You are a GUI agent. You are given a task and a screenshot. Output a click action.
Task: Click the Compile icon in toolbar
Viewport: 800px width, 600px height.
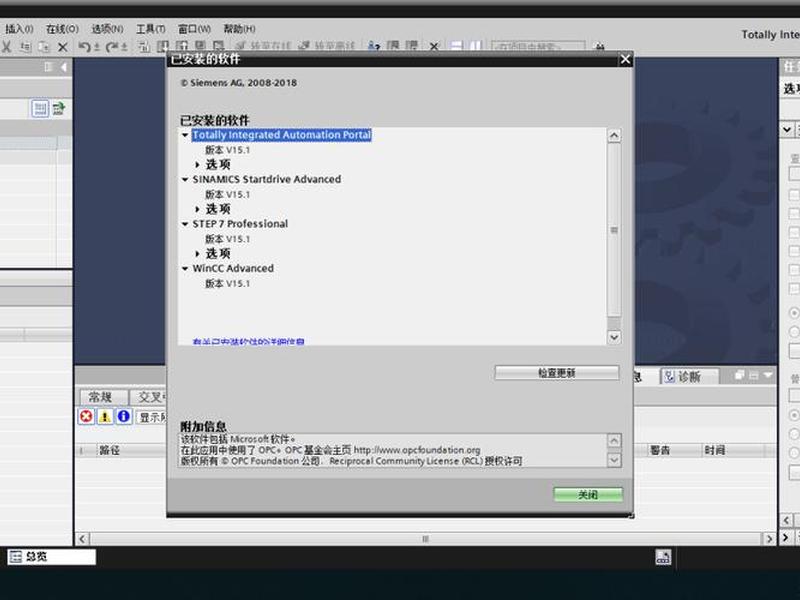(x=144, y=47)
